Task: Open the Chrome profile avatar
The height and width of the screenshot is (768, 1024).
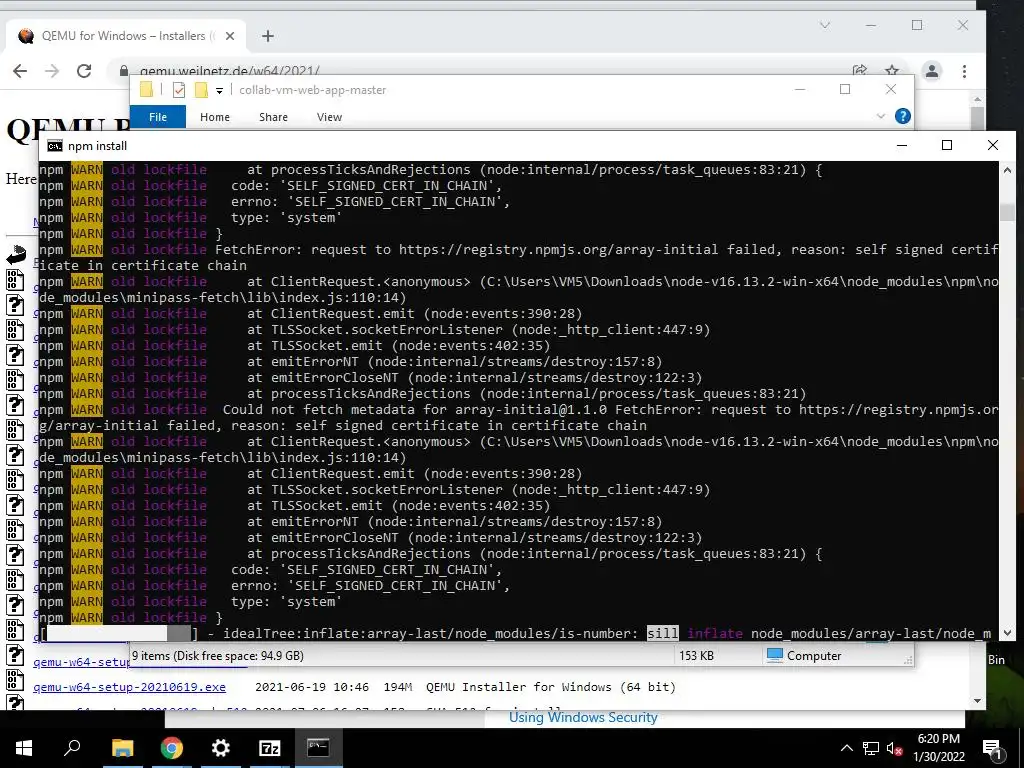Action: point(932,71)
